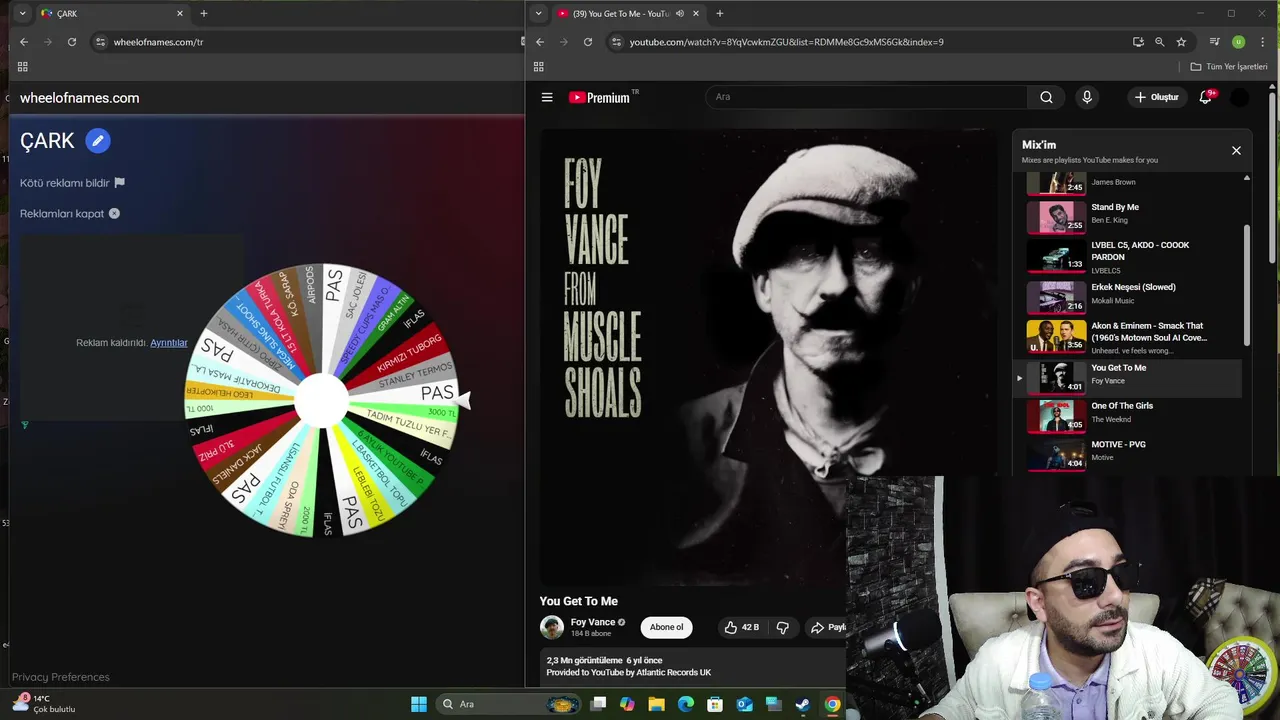Open Windows Start menu

[419, 704]
